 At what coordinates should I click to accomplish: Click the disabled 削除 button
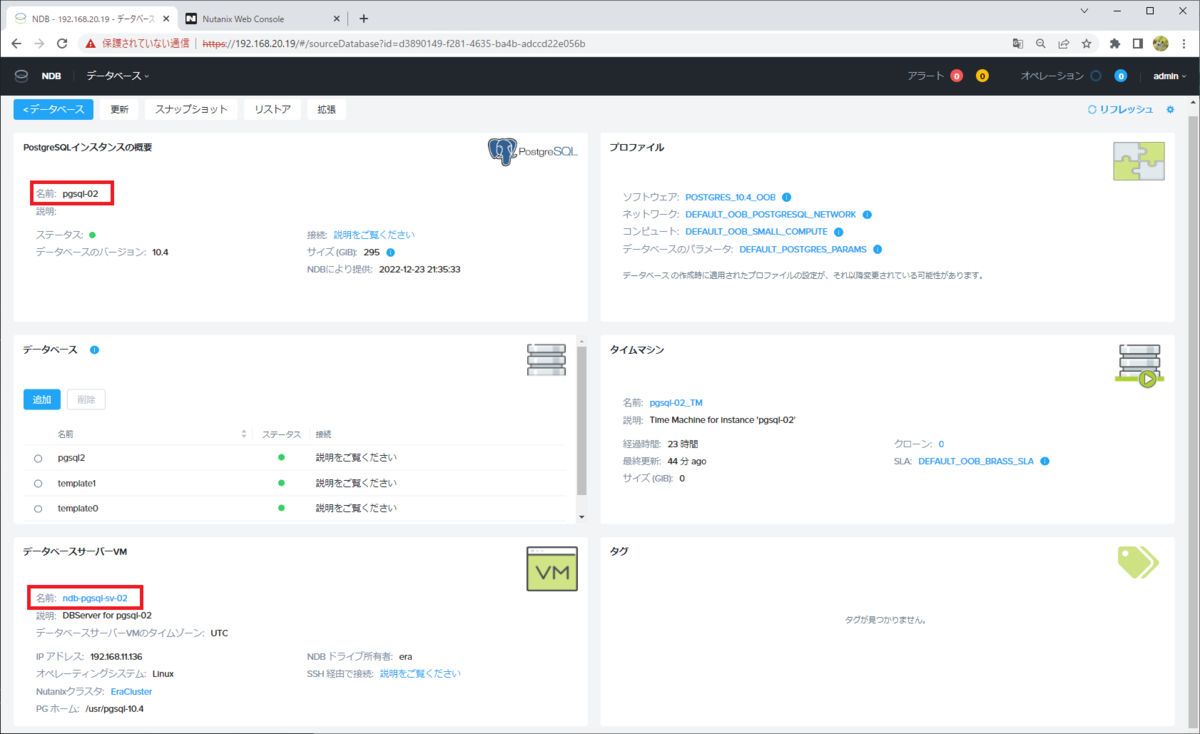pos(86,399)
